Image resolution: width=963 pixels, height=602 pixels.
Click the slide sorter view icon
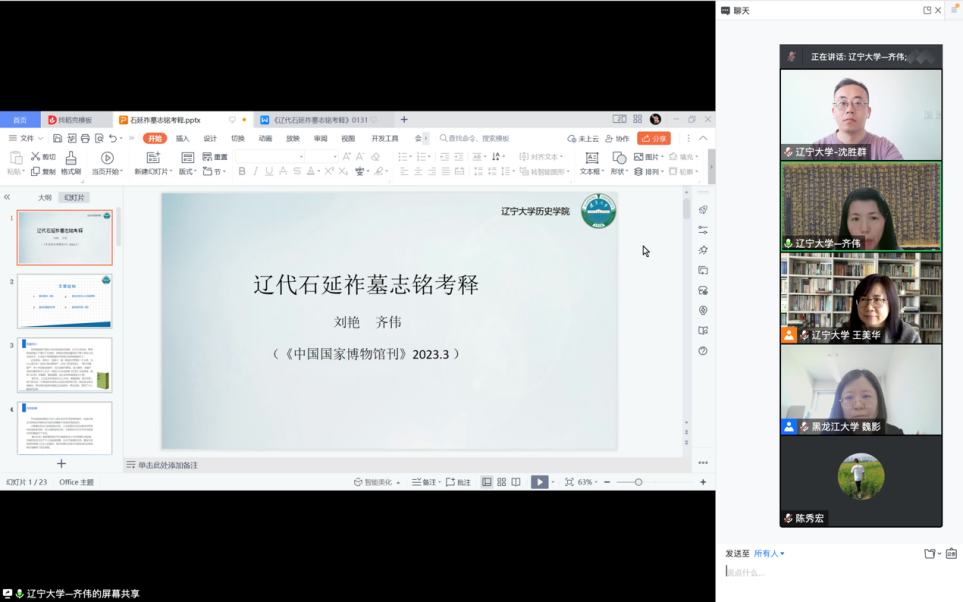click(501, 482)
